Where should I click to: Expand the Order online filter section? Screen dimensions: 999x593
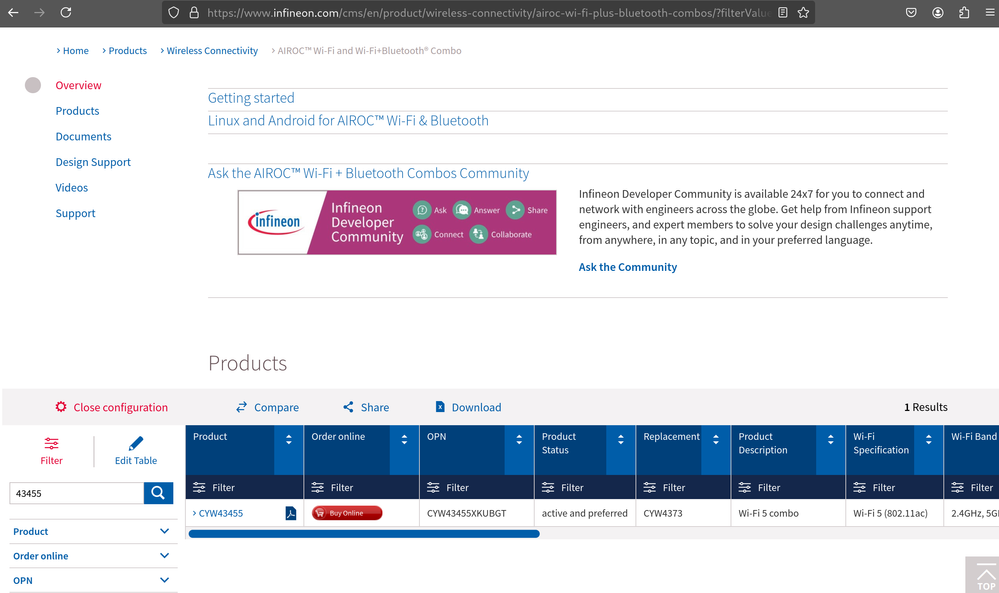pos(164,556)
